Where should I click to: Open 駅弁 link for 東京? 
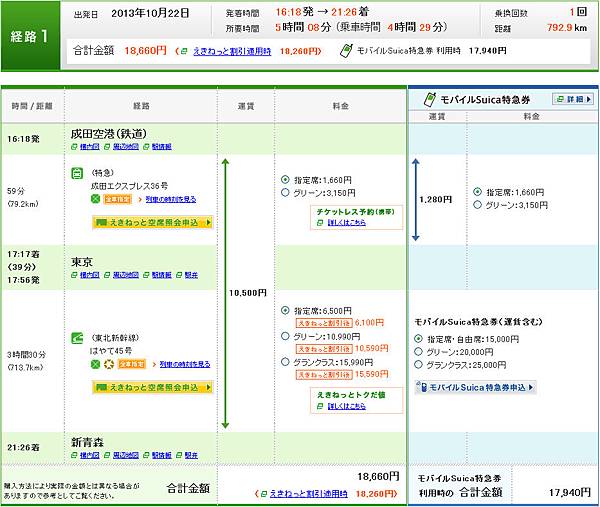click(x=191, y=275)
